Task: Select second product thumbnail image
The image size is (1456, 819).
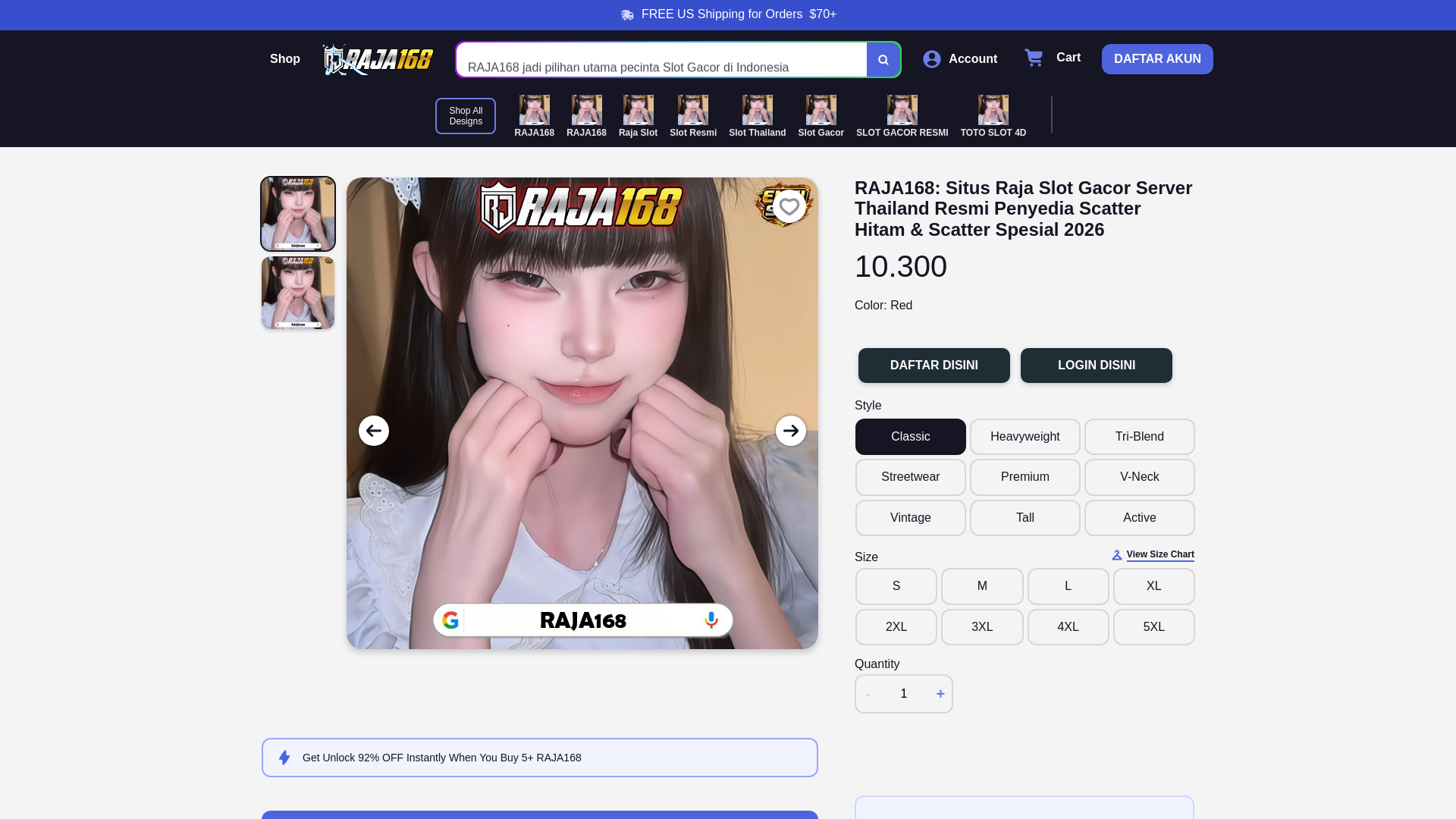Action: (x=298, y=293)
